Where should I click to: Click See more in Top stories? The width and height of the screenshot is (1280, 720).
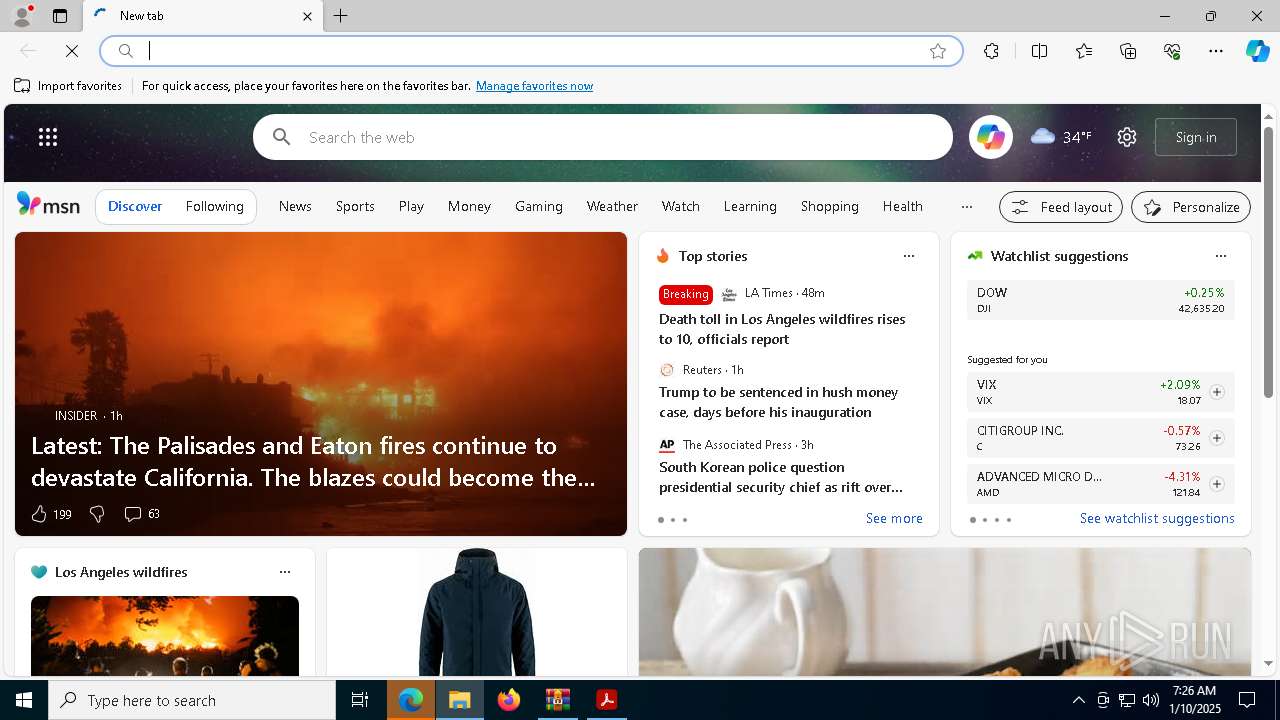[x=894, y=518]
